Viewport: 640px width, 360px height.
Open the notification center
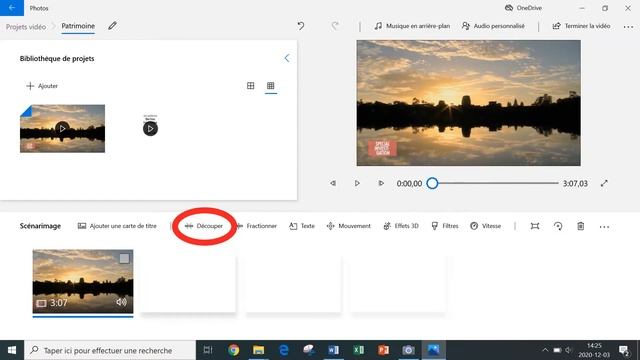(624, 350)
